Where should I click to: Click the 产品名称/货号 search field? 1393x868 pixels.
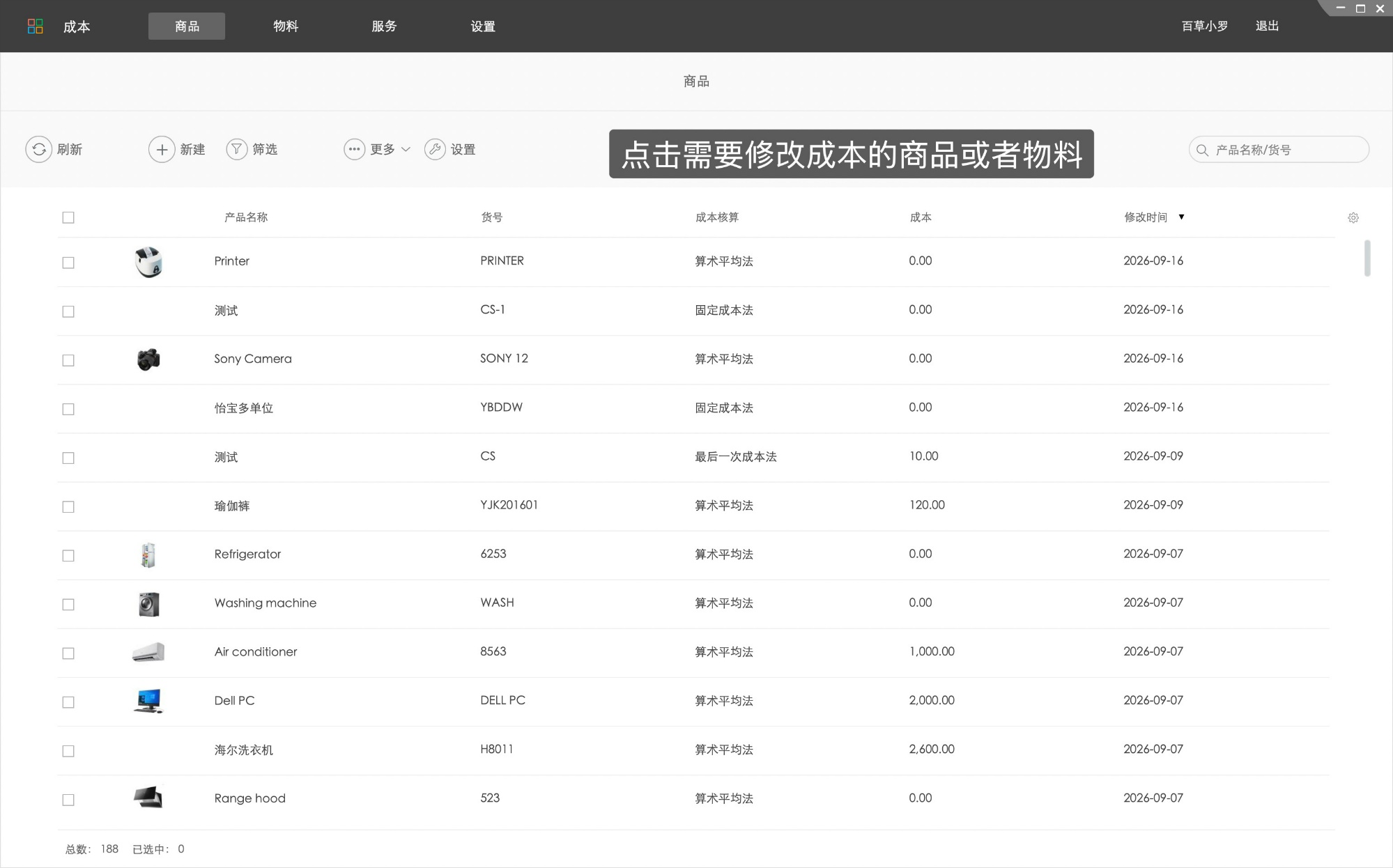pyautogui.click(x=1279, y=149)
